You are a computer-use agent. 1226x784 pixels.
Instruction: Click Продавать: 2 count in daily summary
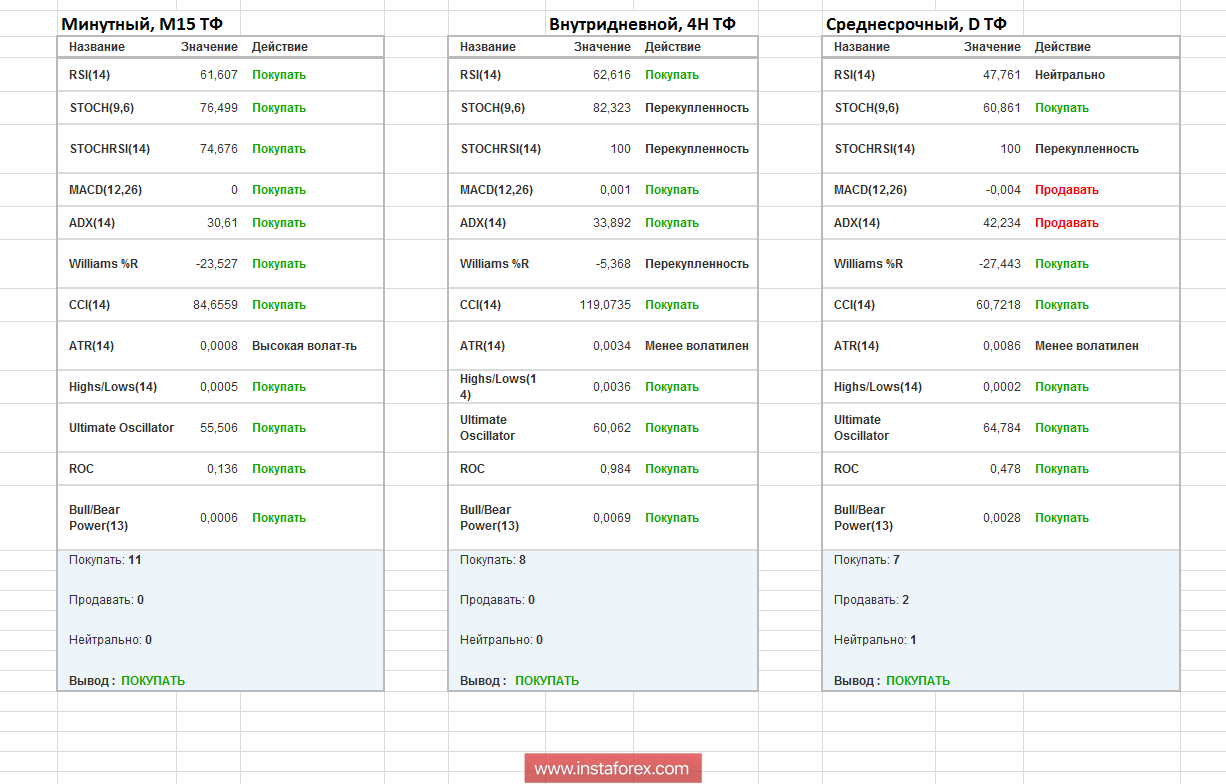point(871,600)
